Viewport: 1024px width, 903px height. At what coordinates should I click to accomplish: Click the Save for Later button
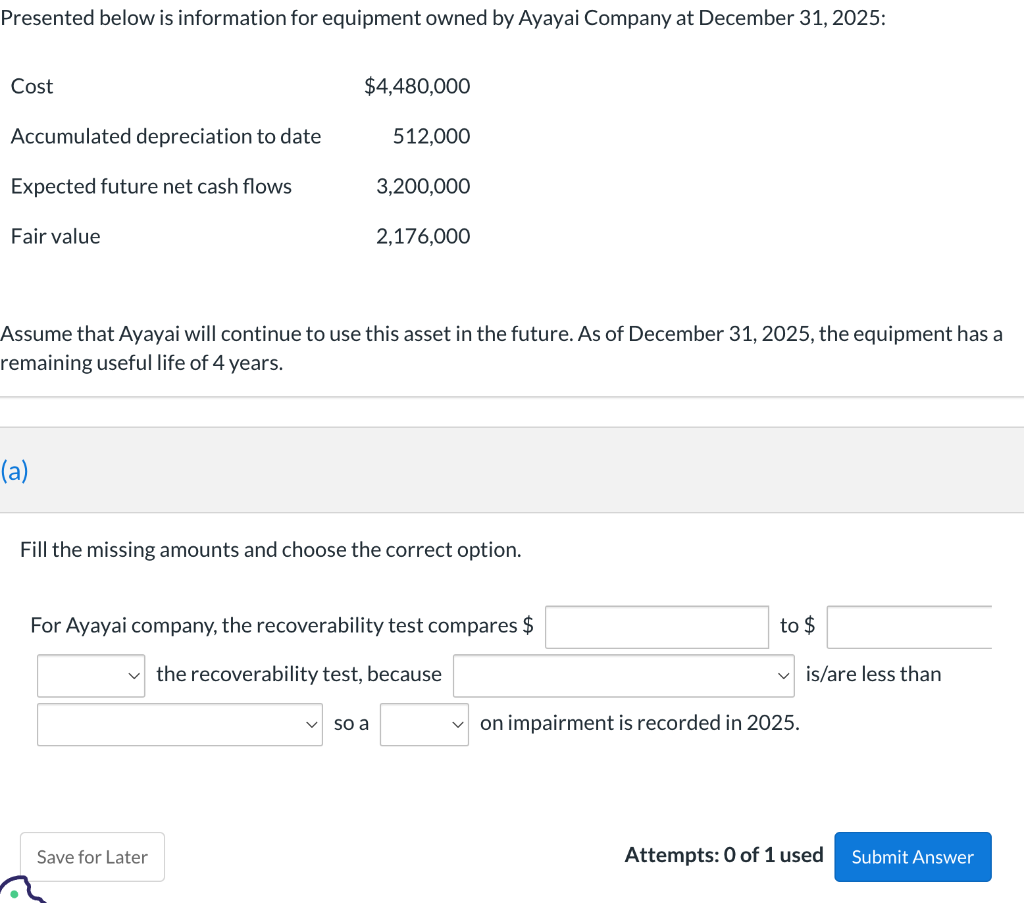coord(92,857)
